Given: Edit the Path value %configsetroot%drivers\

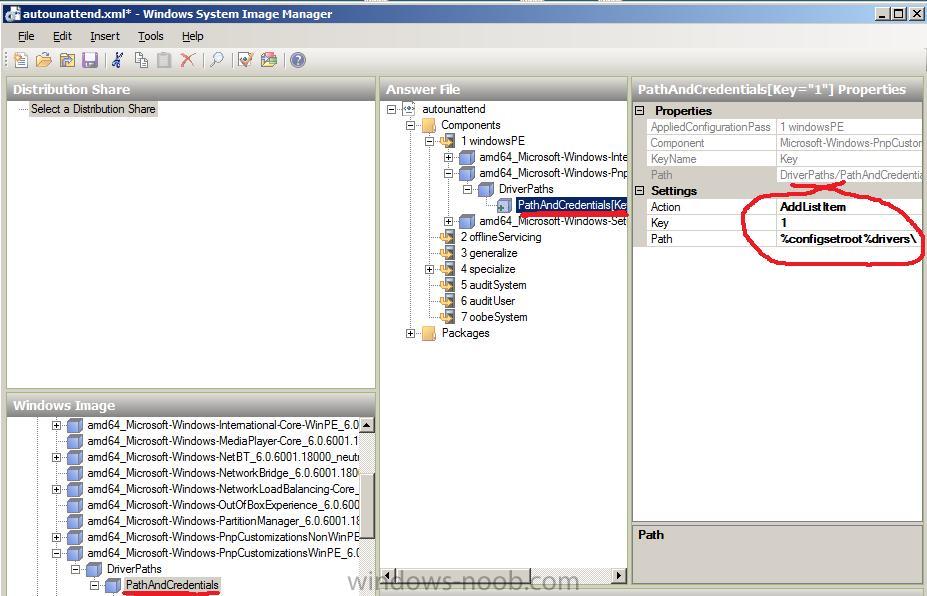Looking at the screenshot, I should [x=848, y=239].
